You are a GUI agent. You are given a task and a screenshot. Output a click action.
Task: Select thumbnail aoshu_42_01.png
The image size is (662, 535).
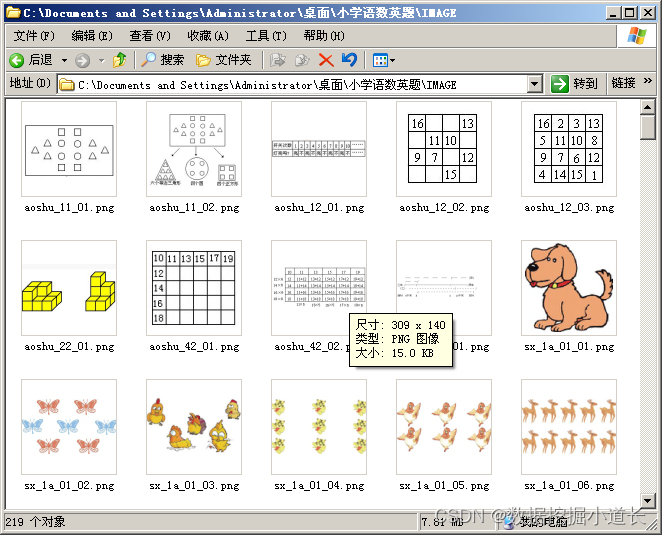pos(194,288)
